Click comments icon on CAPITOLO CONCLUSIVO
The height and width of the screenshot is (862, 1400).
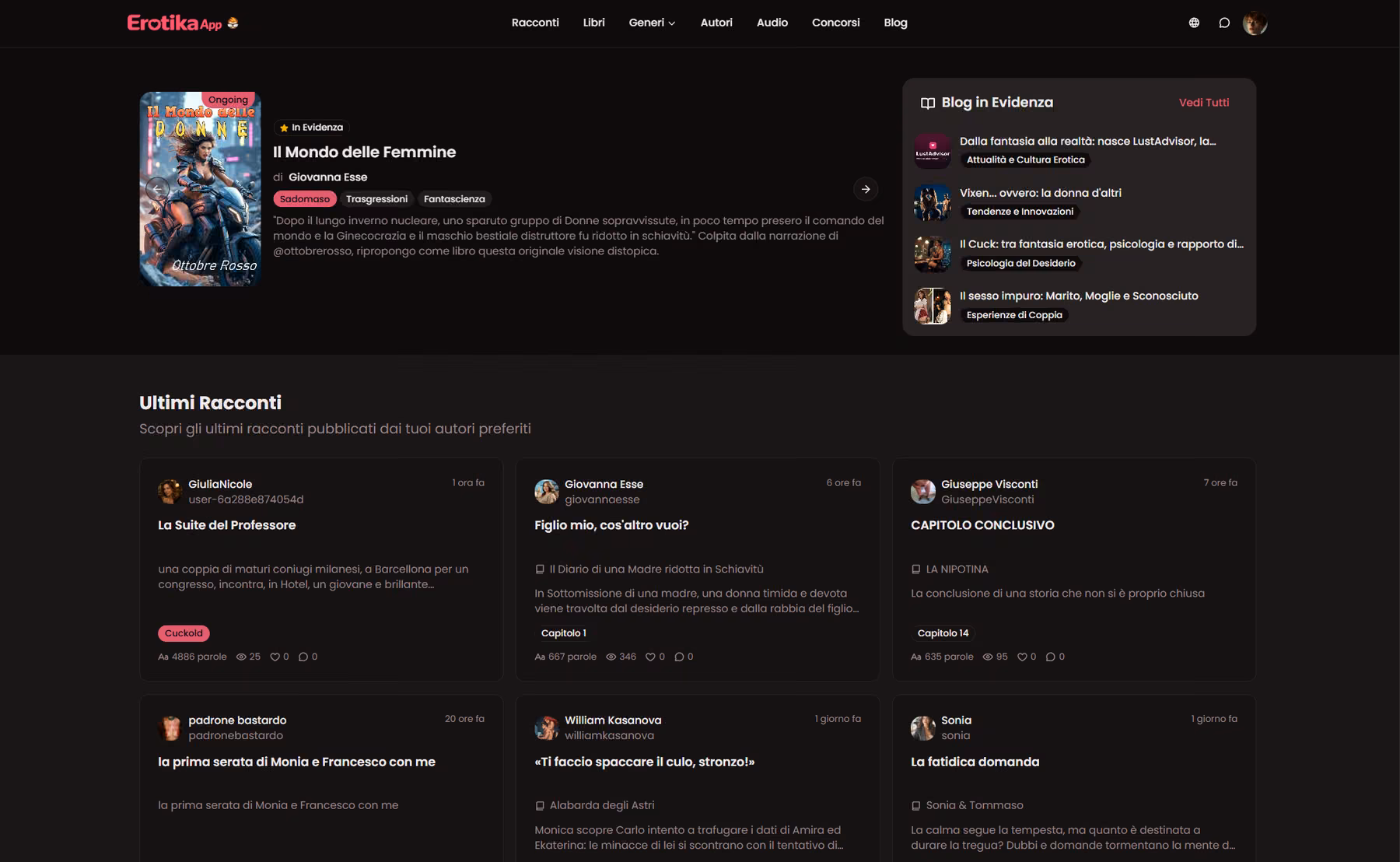pos(1051,657)
